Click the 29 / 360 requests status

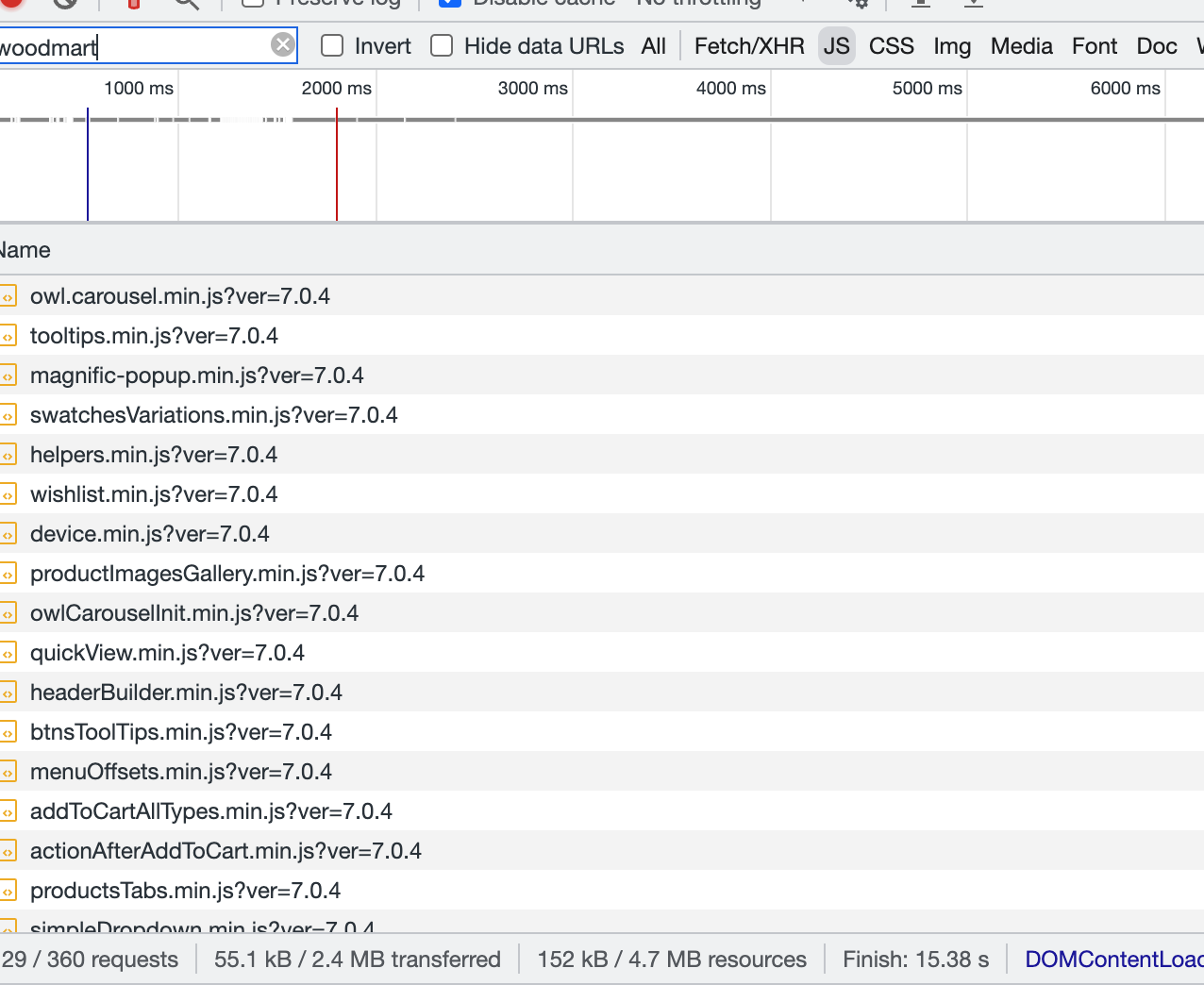[x=90, y=960]
